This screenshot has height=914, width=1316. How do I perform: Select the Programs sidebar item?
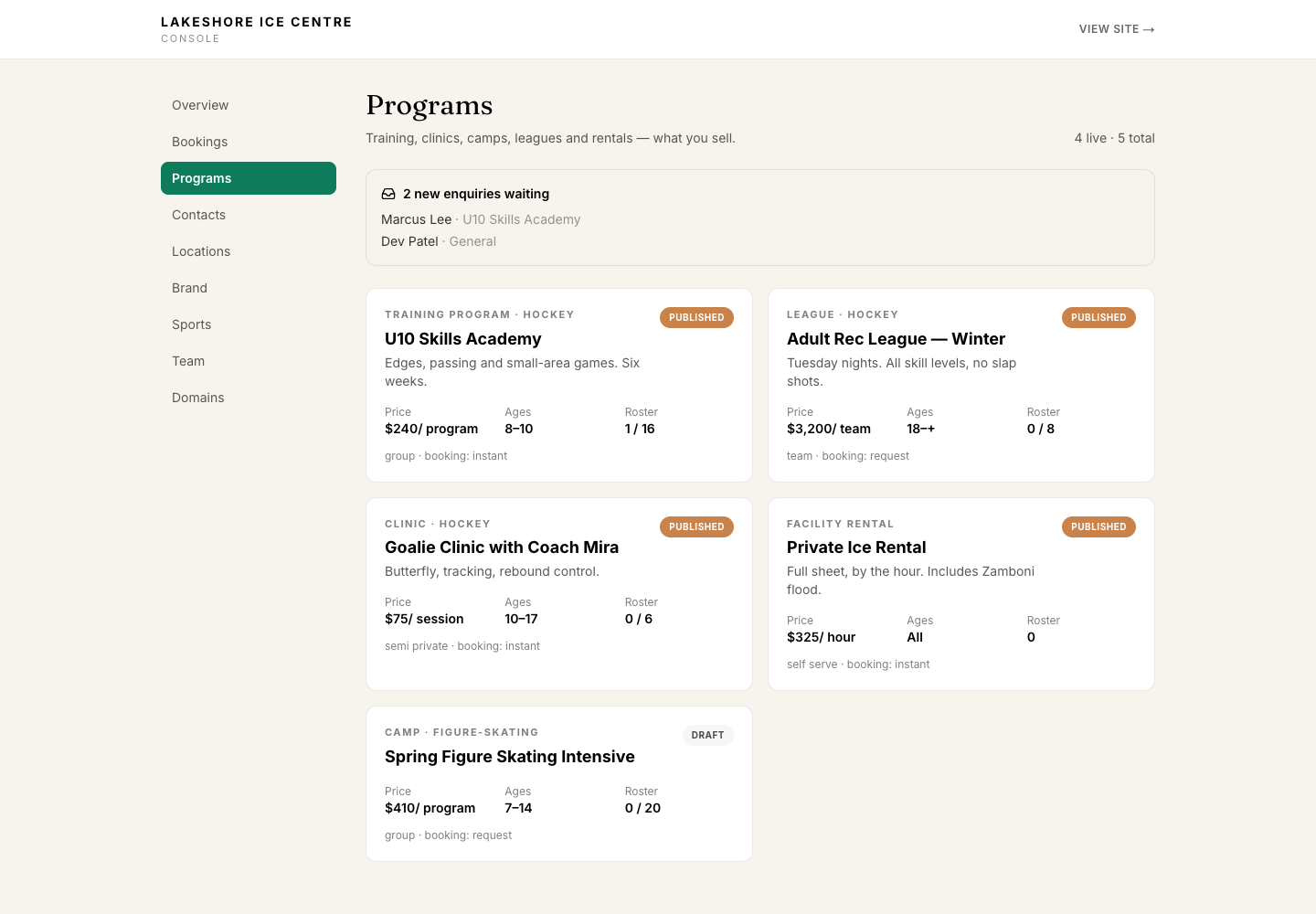[249, 178]
